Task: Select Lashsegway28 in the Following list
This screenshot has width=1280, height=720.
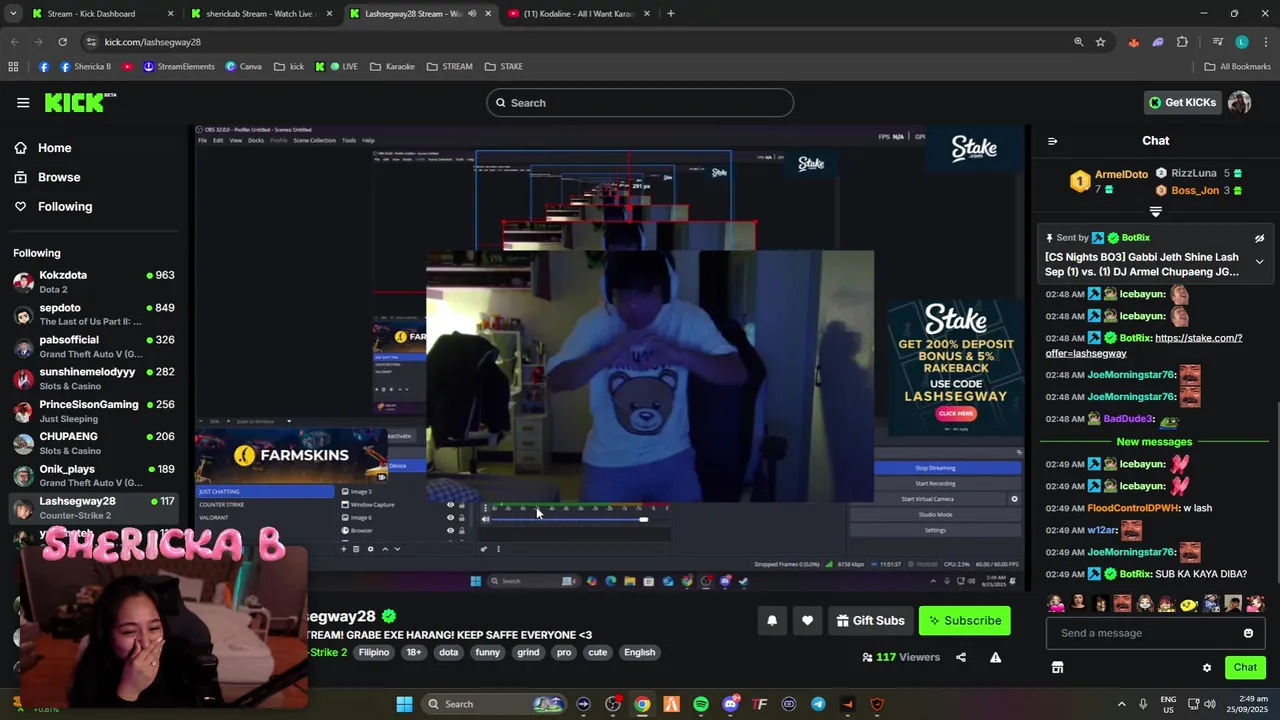Action: 94,507
